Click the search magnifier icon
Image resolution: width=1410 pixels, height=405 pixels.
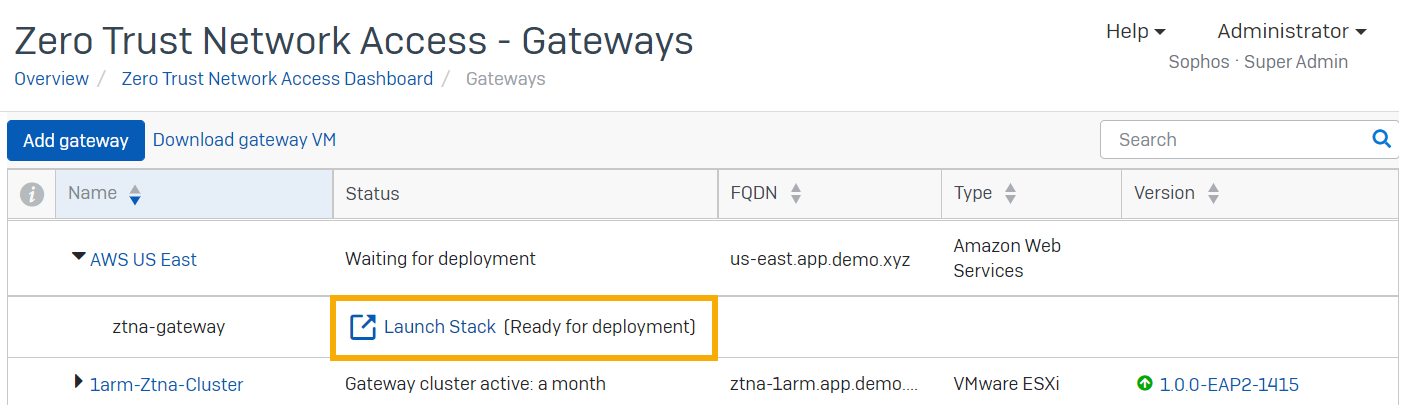coord(1381,139)
